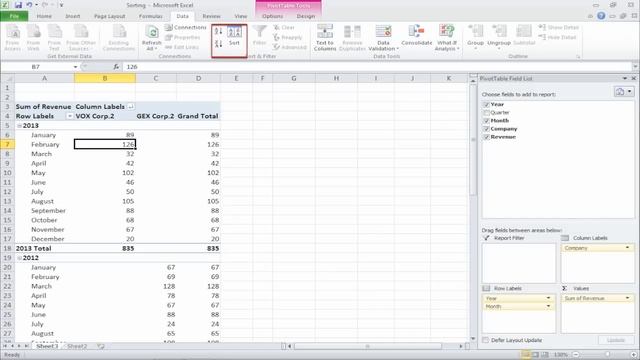Switch to the Review tab
The image size is (640, 360).
(211, 16)
